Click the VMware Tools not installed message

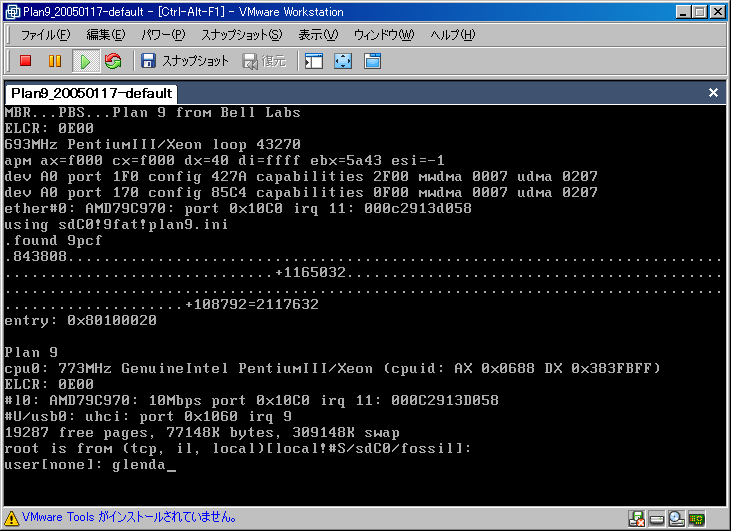pos(129,517)
